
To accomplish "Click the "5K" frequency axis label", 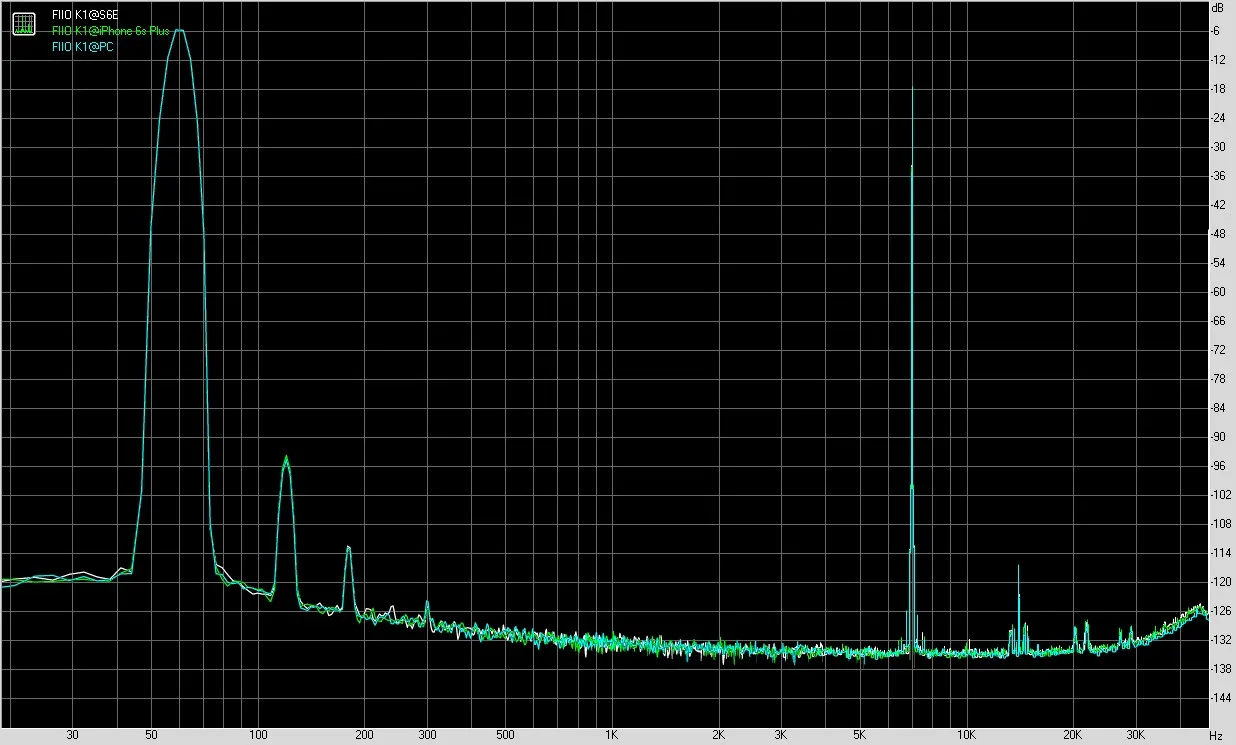I will click(860, 735).
